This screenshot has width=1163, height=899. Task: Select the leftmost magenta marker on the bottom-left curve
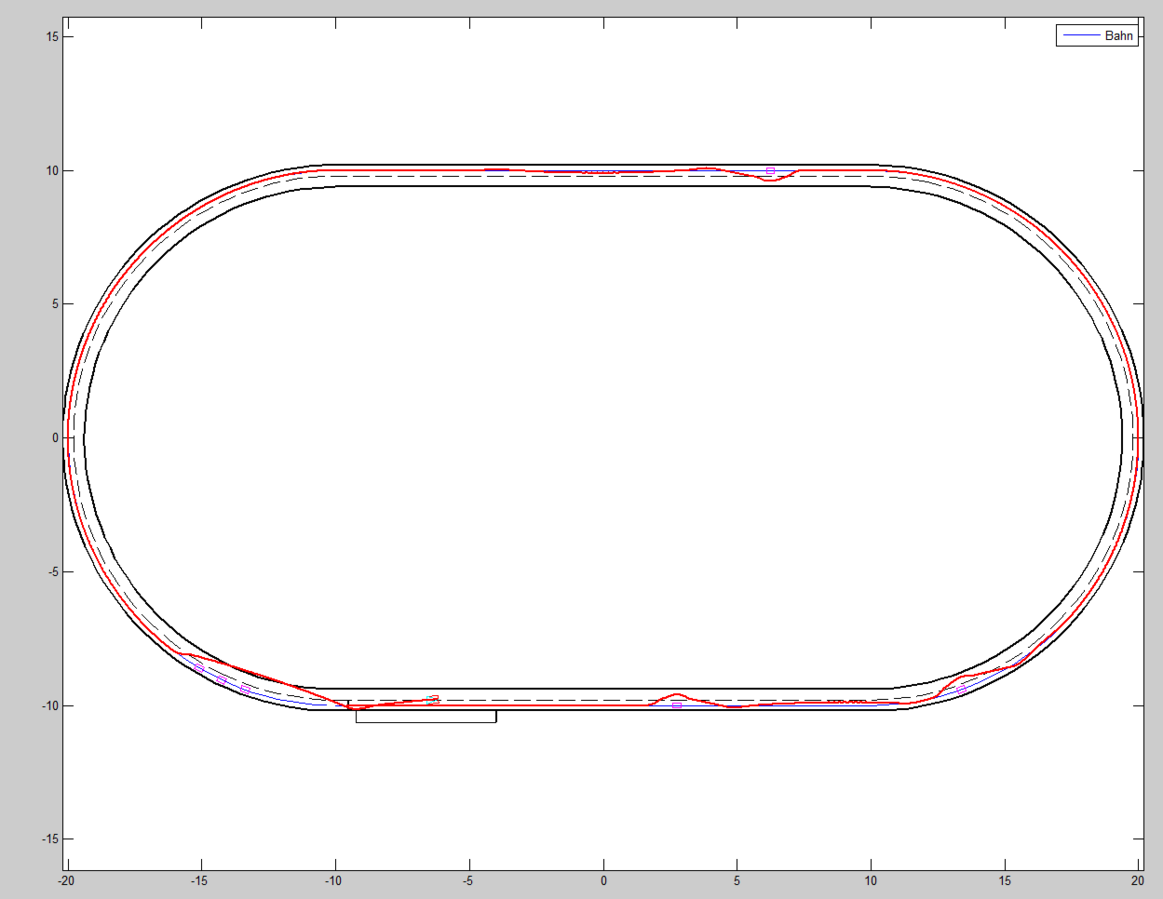(198, 667)
